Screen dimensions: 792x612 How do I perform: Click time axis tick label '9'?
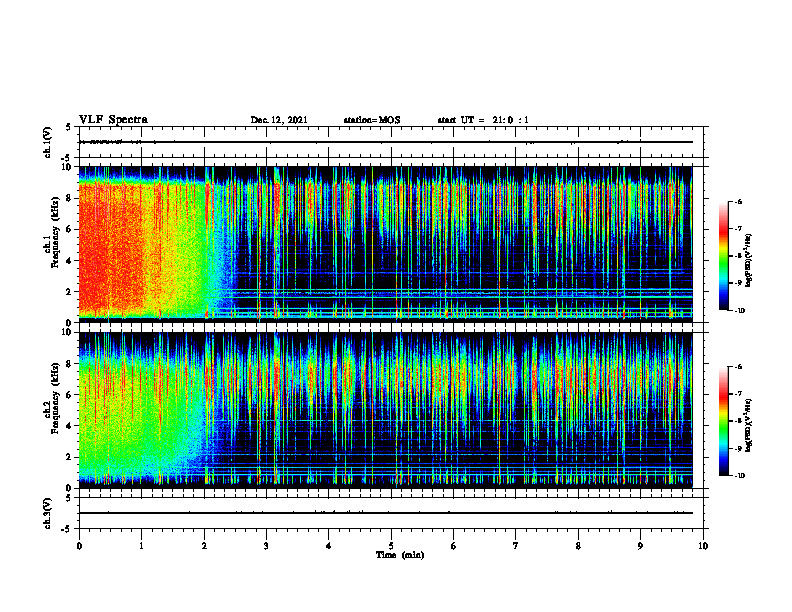[x=640, y=546]
